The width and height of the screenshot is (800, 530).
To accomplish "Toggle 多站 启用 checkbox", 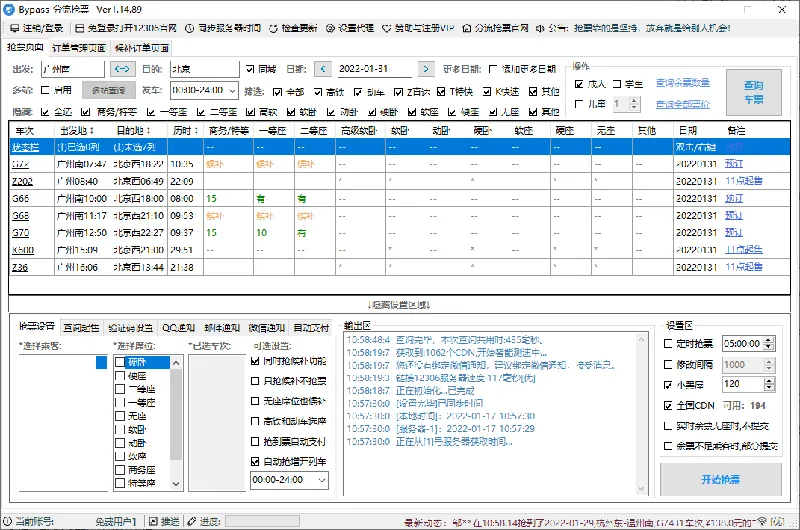I will [45, 90].
